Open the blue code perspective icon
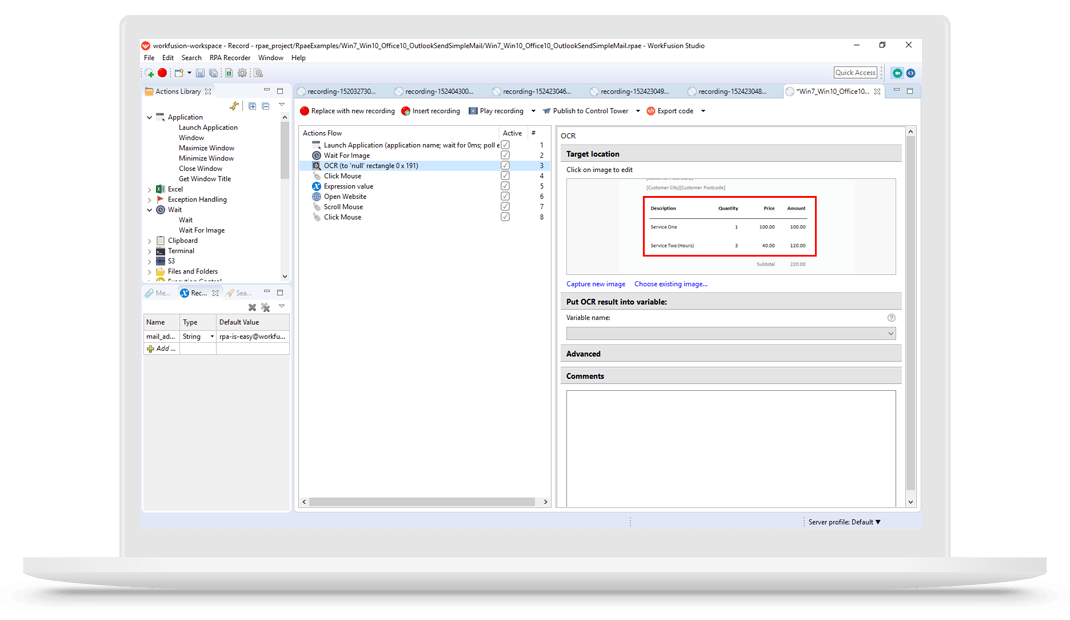The image size is (1070, 620). [910, 73]
